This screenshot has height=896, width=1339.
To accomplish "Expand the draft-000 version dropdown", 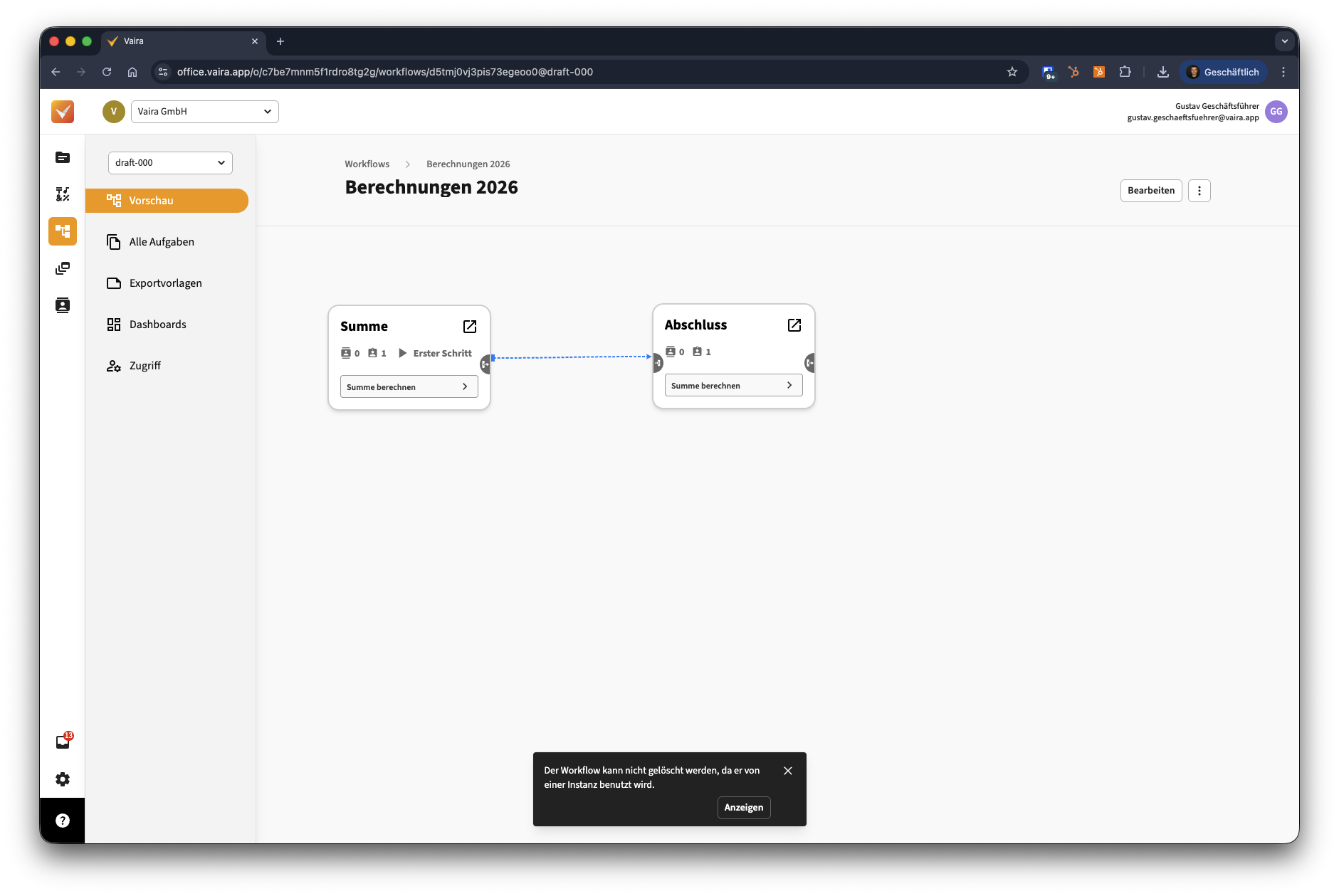I will coord(170,163).
